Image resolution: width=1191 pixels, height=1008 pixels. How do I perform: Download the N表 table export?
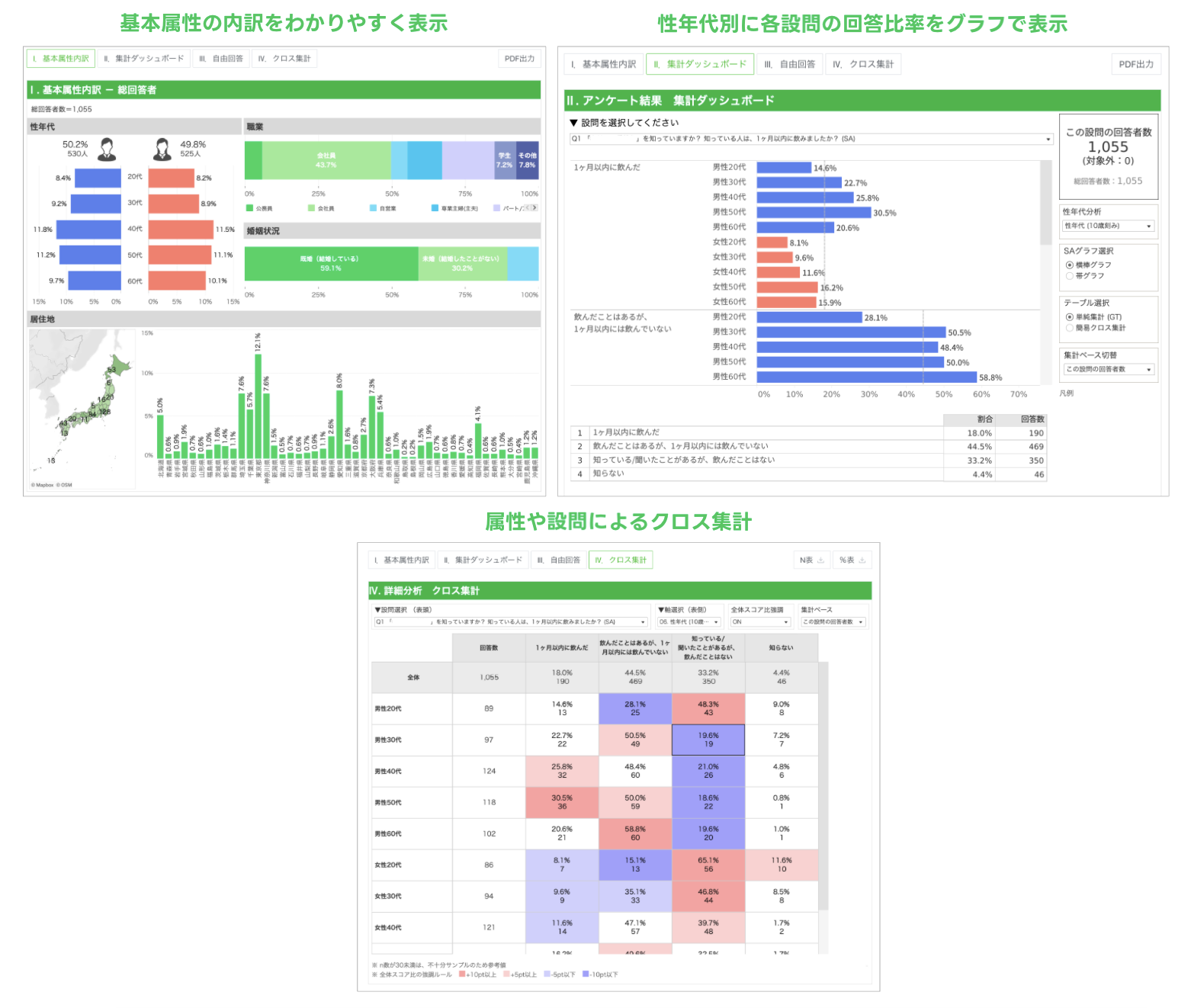click(811, 560)
